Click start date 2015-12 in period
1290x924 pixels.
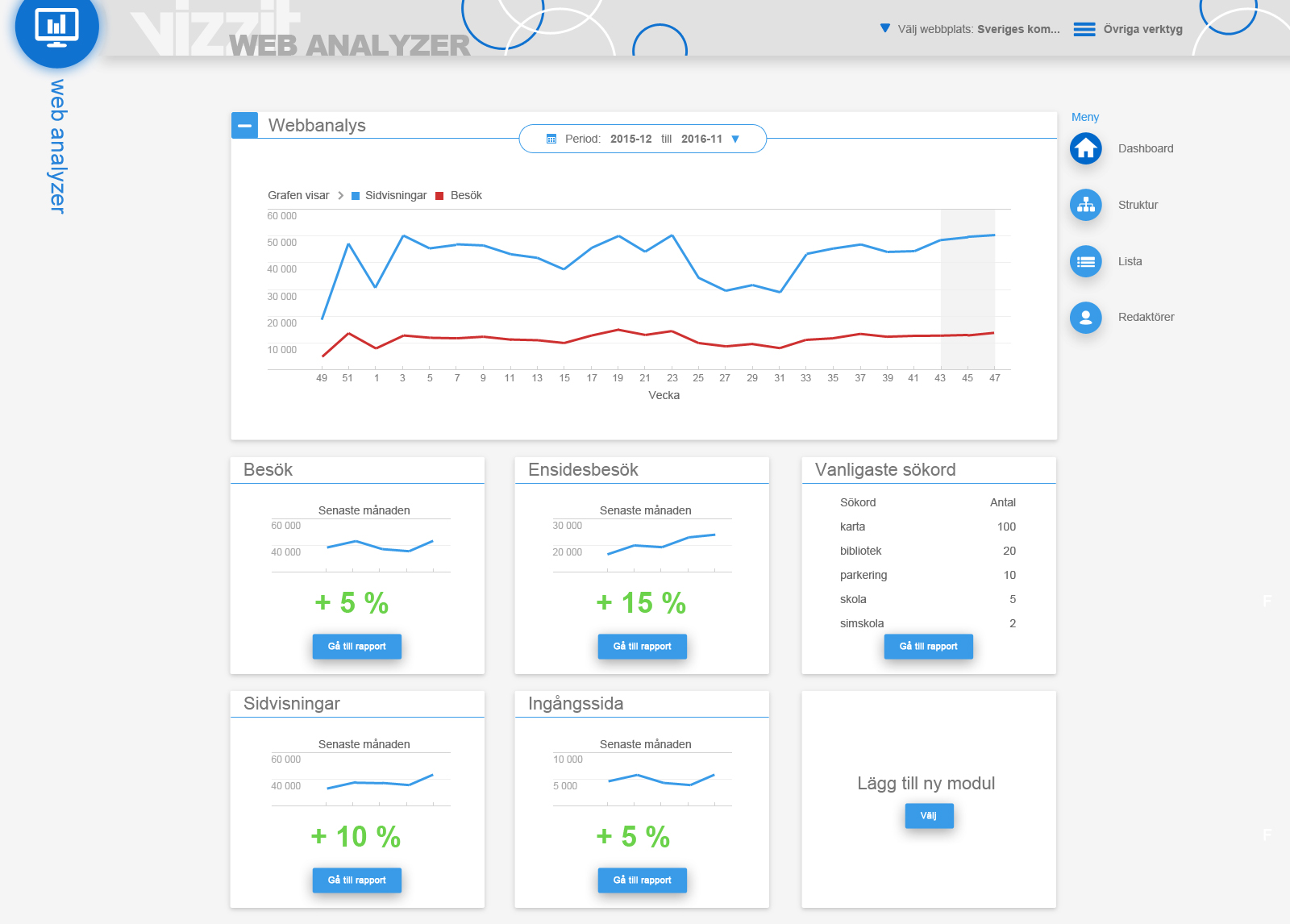[x=630, y=139]
